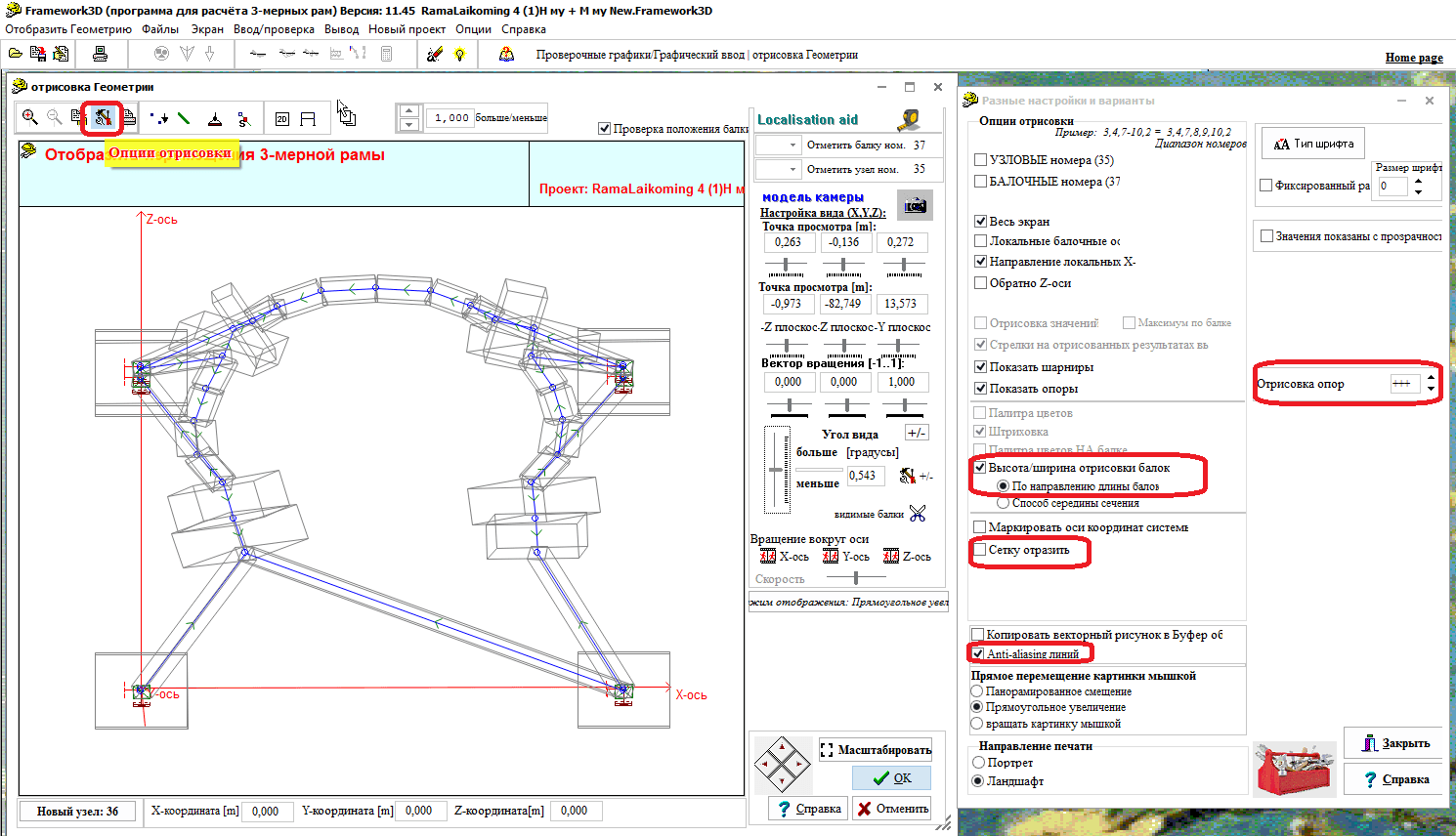The height and width of the screenshot is (836, 1456).
Task: Click the light bulb hint icon
Action: pyautogui.click(x=459, y=55)
